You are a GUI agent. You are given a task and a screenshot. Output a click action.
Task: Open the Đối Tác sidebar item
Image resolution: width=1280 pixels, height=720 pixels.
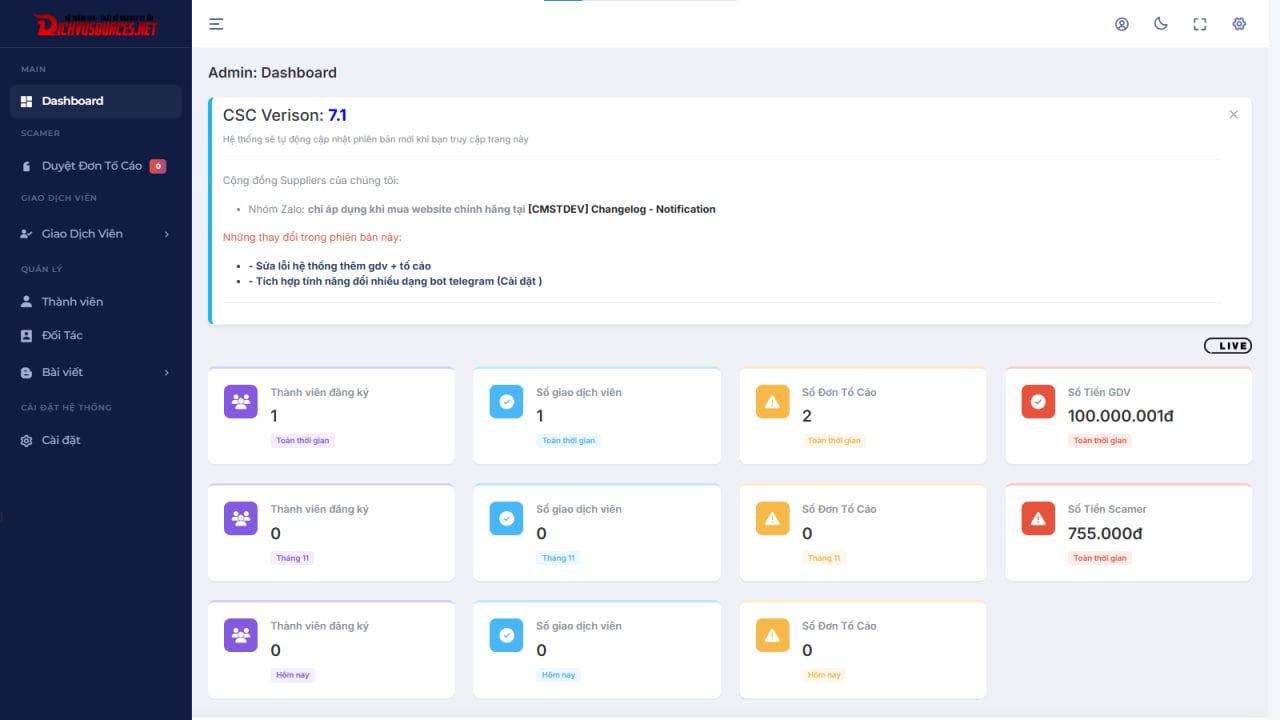pos(62,336)
